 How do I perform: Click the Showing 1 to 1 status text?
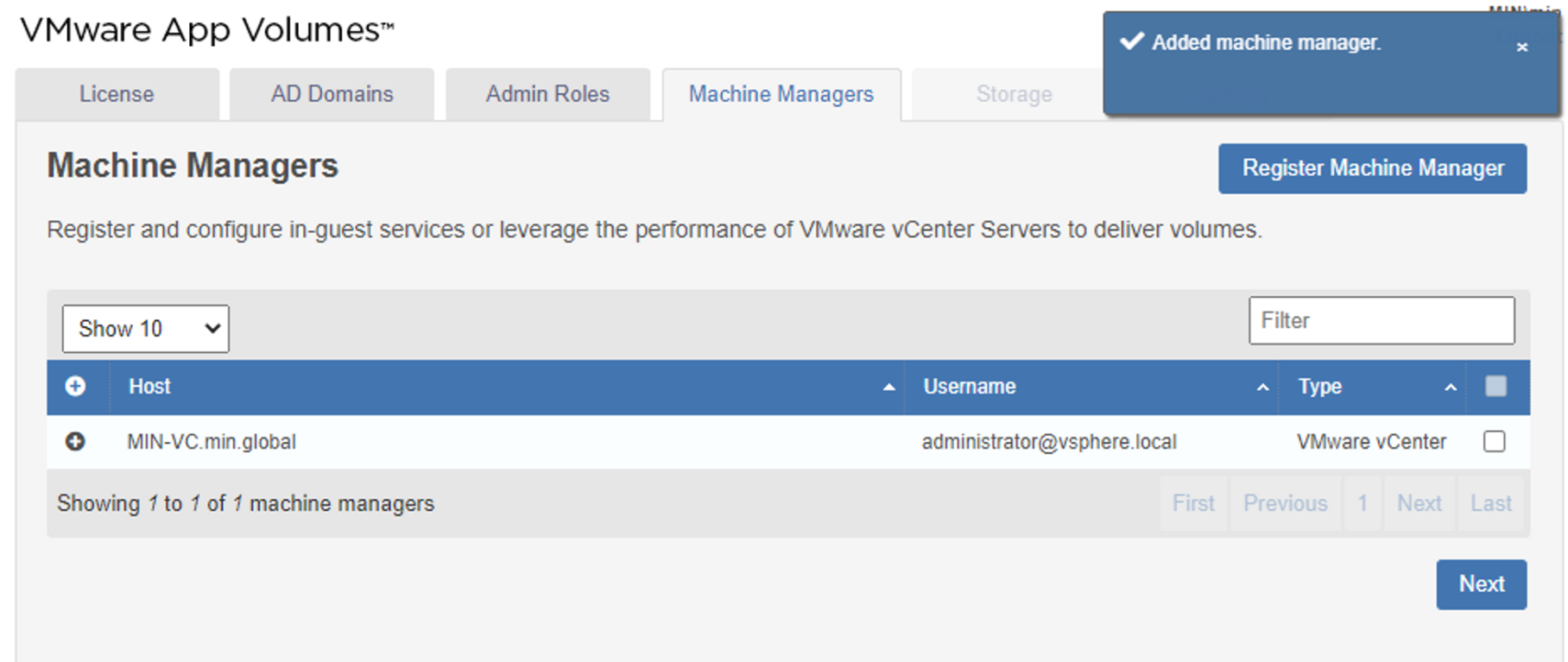click(x=245, y=503)
